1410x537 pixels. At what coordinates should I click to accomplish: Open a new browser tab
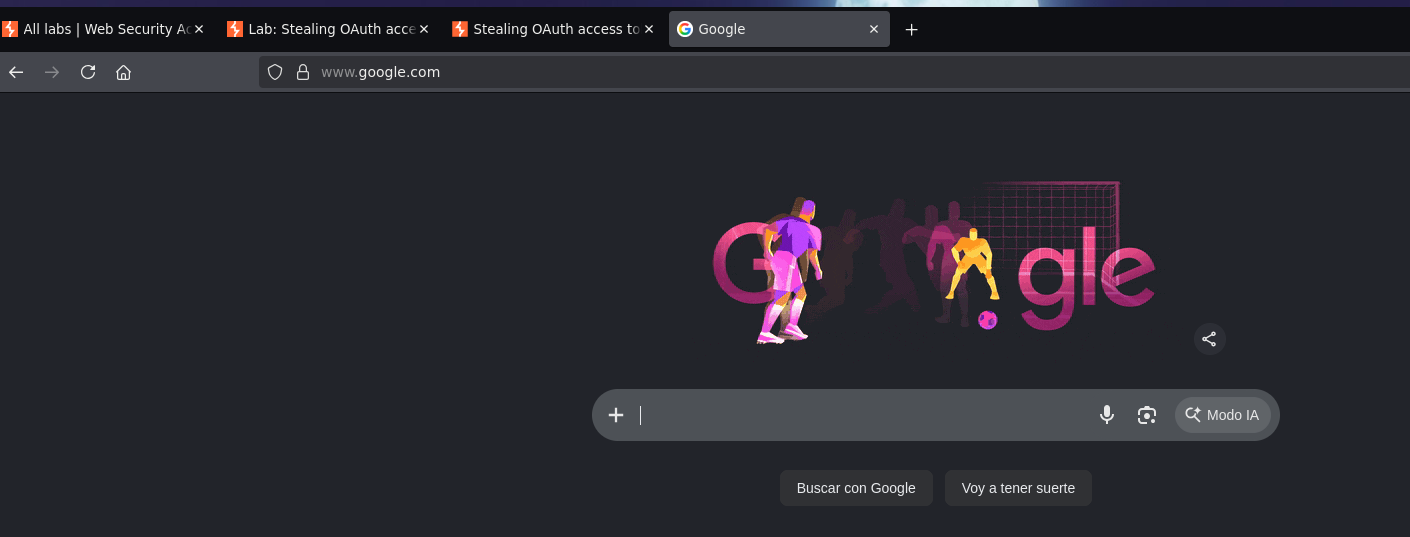pyautogui.click(x=911, y=30)
